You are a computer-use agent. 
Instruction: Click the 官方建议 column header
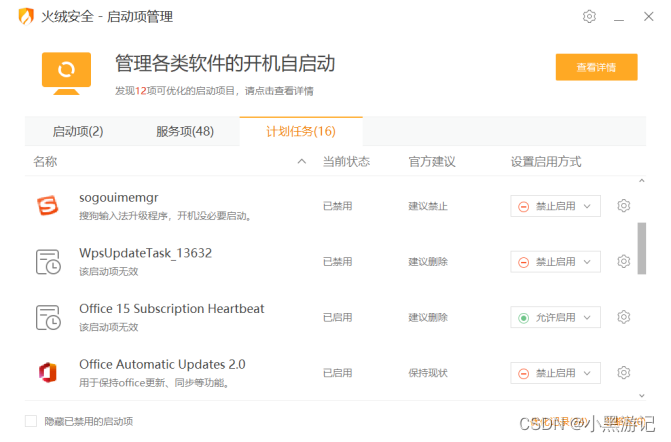432,162
